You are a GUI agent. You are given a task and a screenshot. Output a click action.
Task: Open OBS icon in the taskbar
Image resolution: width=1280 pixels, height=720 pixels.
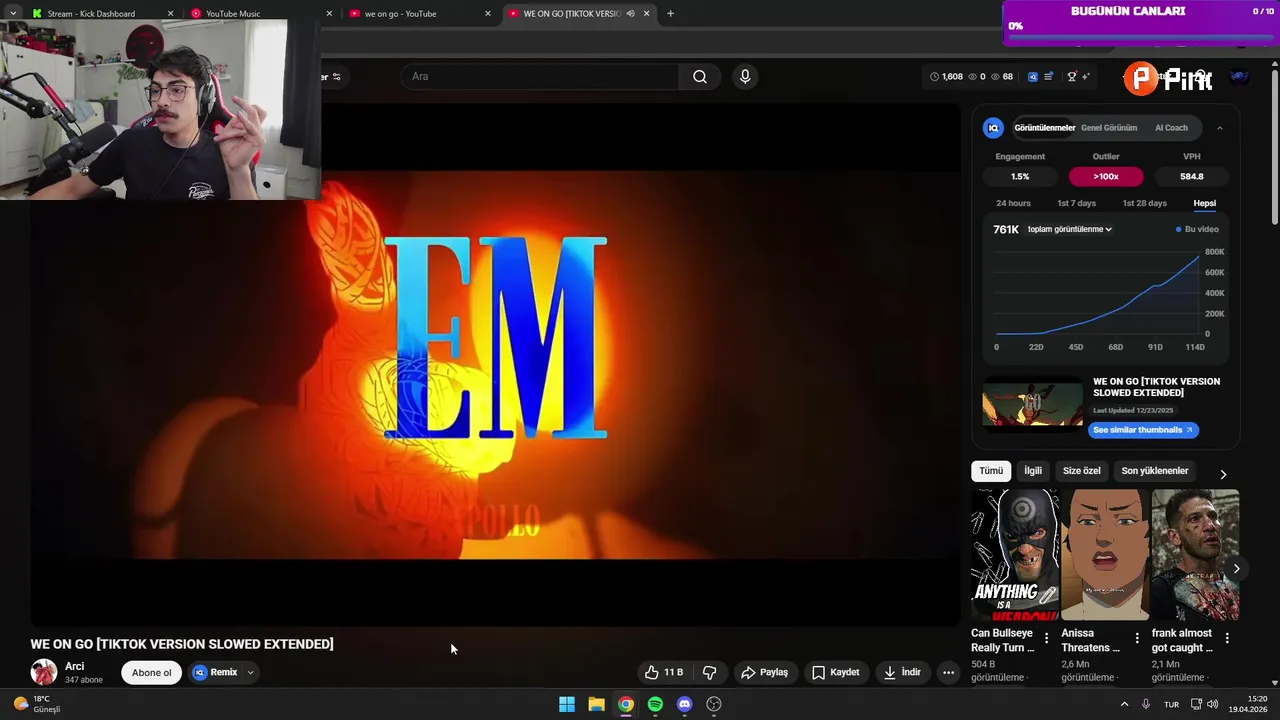coord(714,704)
